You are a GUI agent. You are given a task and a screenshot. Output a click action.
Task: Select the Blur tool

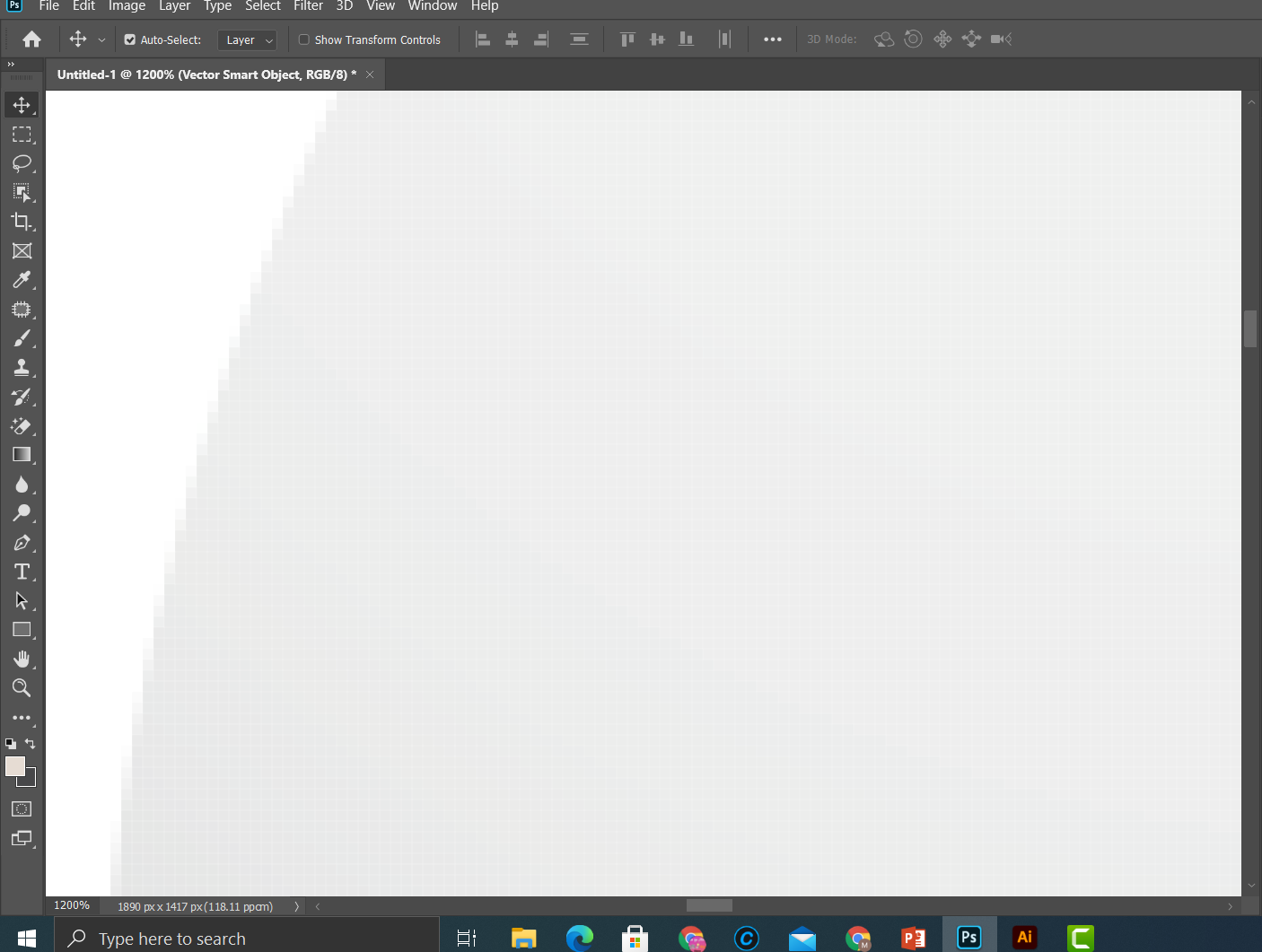coord(22,485)
